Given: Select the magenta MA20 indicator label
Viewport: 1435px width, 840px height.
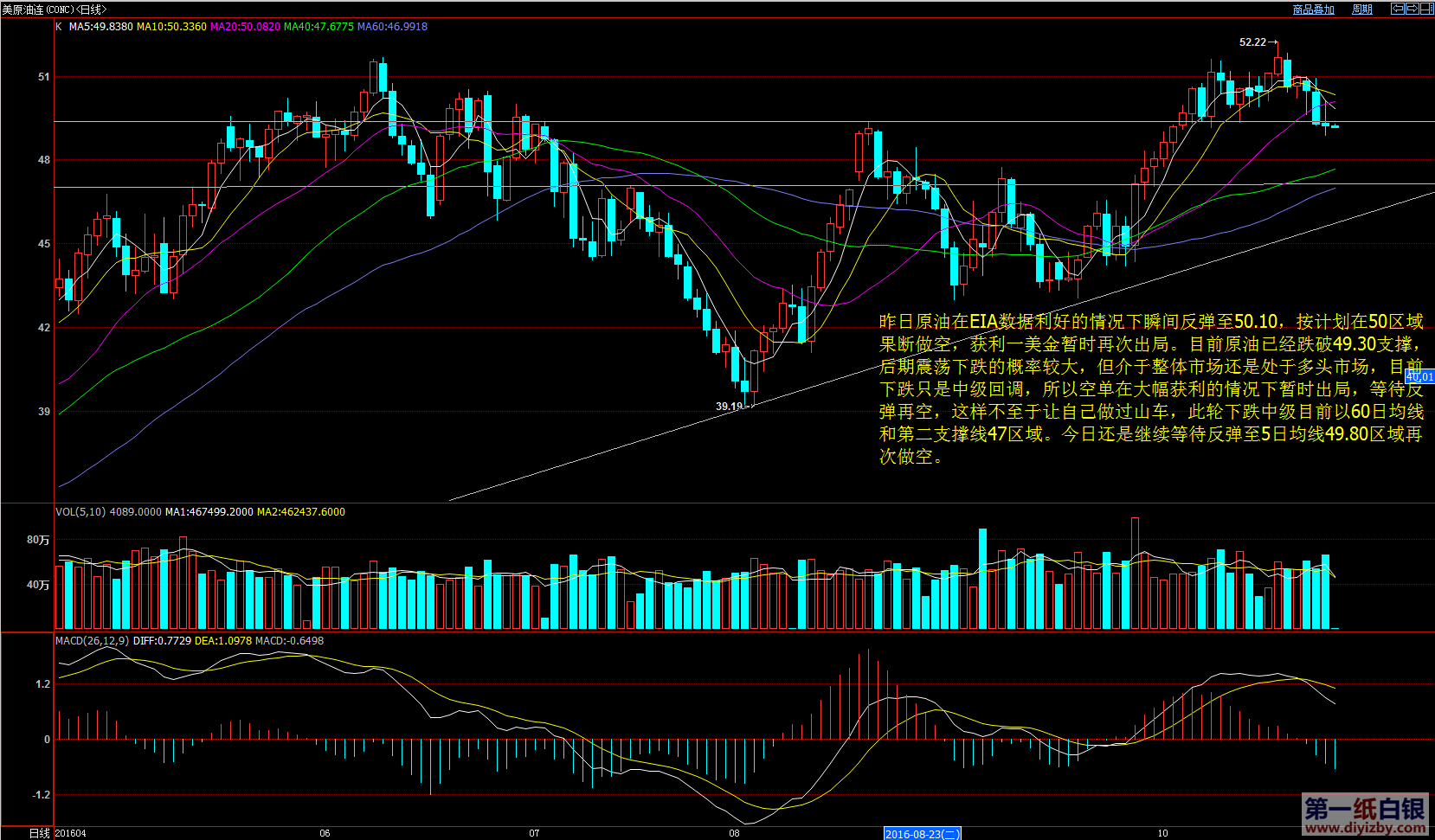Looking at the screenshot, I should tap(245, 27).
